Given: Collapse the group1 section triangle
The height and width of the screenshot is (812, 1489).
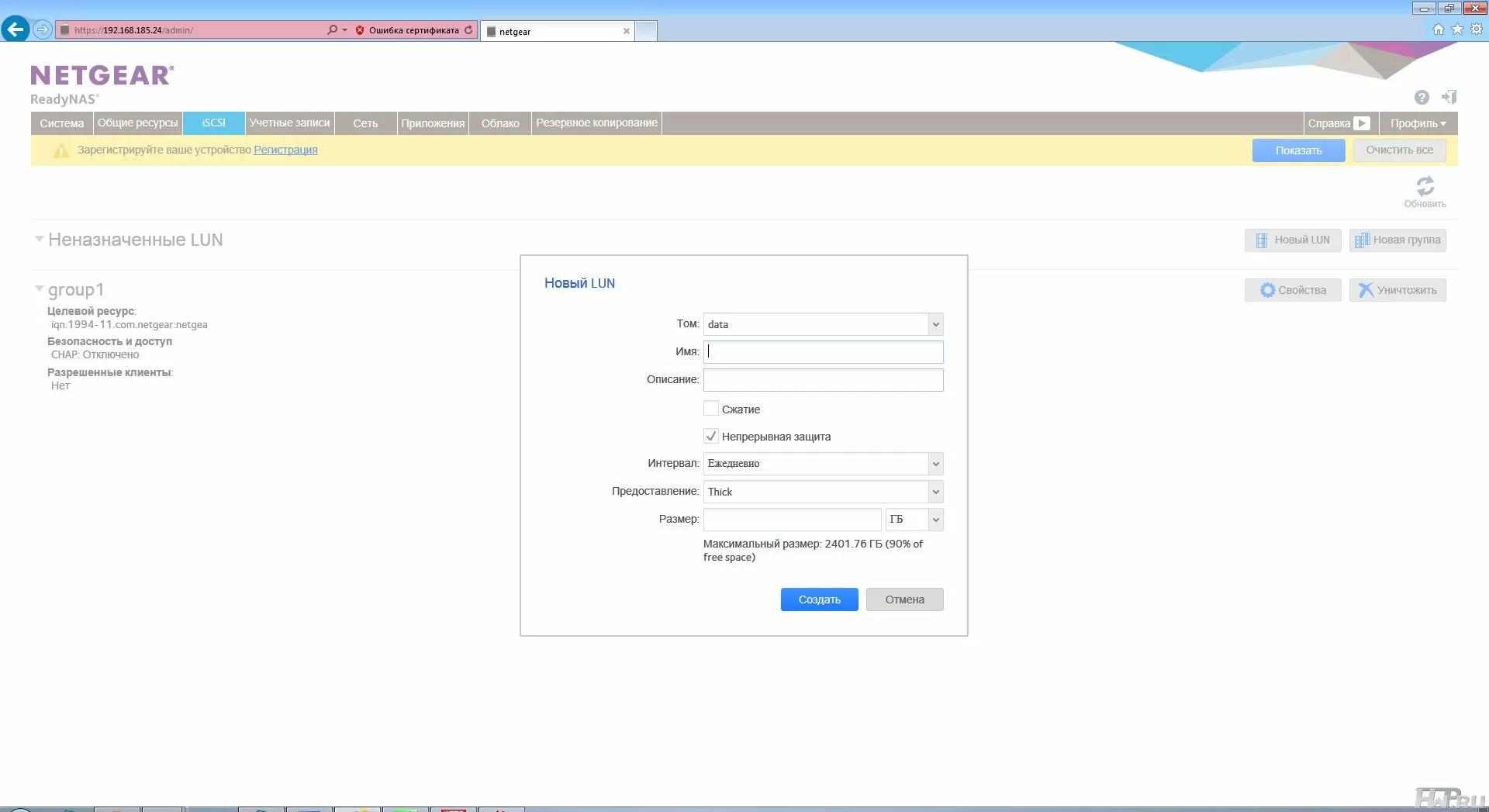Looking at the screenshot, I should tap(39, 289).
